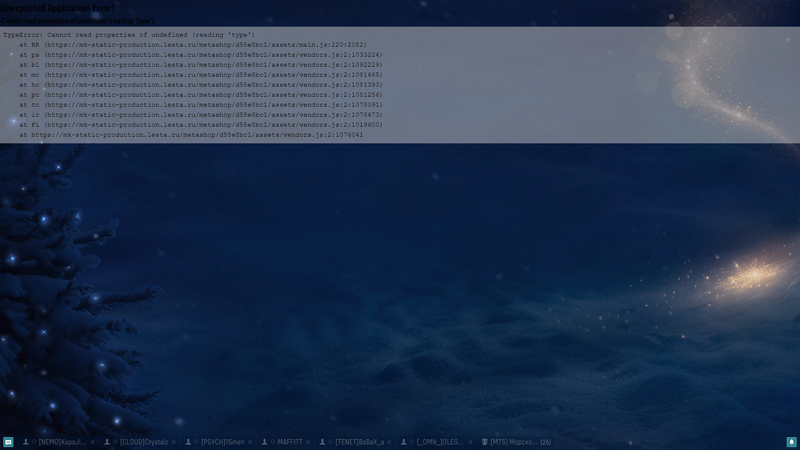Open the [MTS] clan chat tab
The height and width of the screenshot is (450, 800).
514,441
